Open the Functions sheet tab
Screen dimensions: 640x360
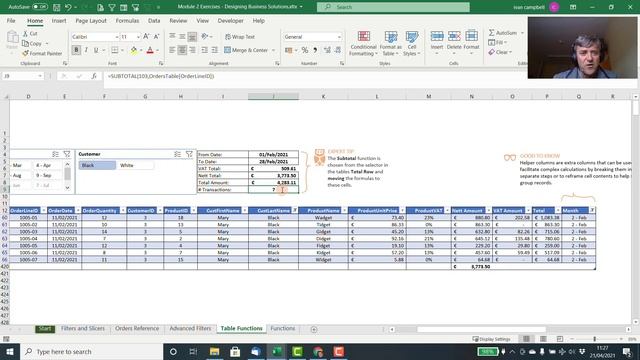[282, 328]
